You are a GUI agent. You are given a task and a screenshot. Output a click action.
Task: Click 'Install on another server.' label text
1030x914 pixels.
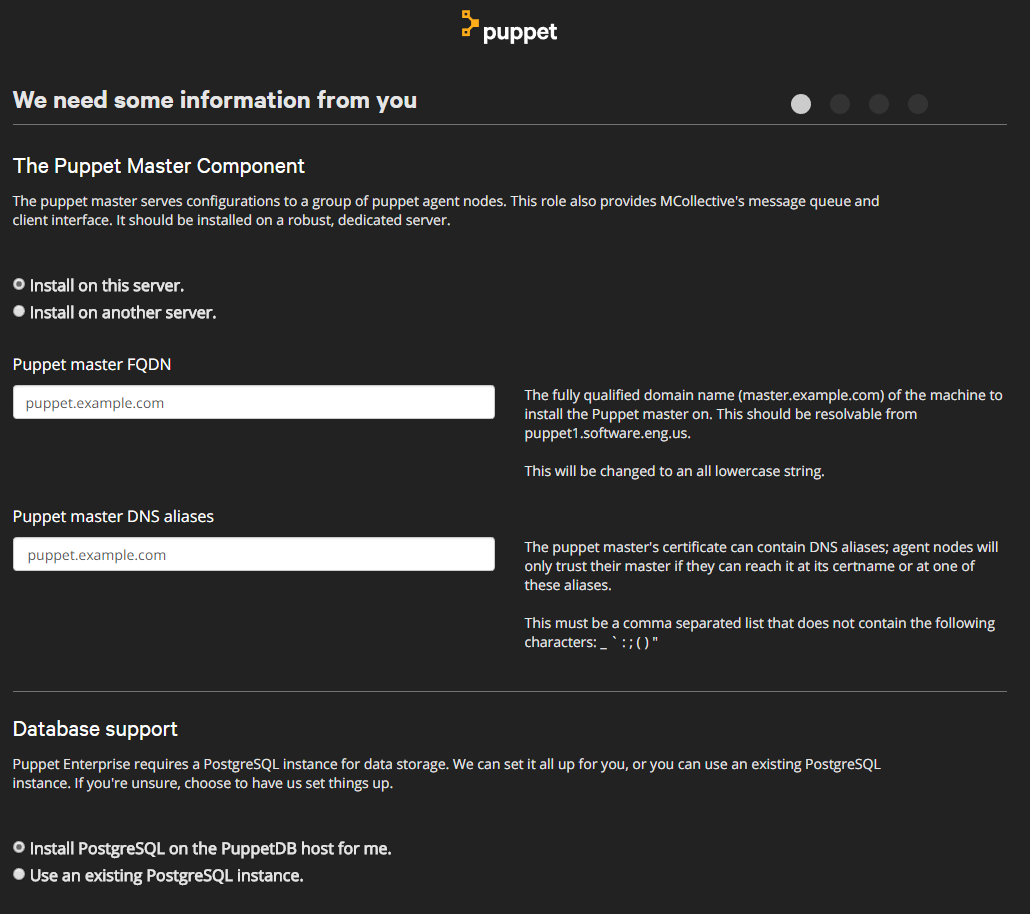(123, 313)
